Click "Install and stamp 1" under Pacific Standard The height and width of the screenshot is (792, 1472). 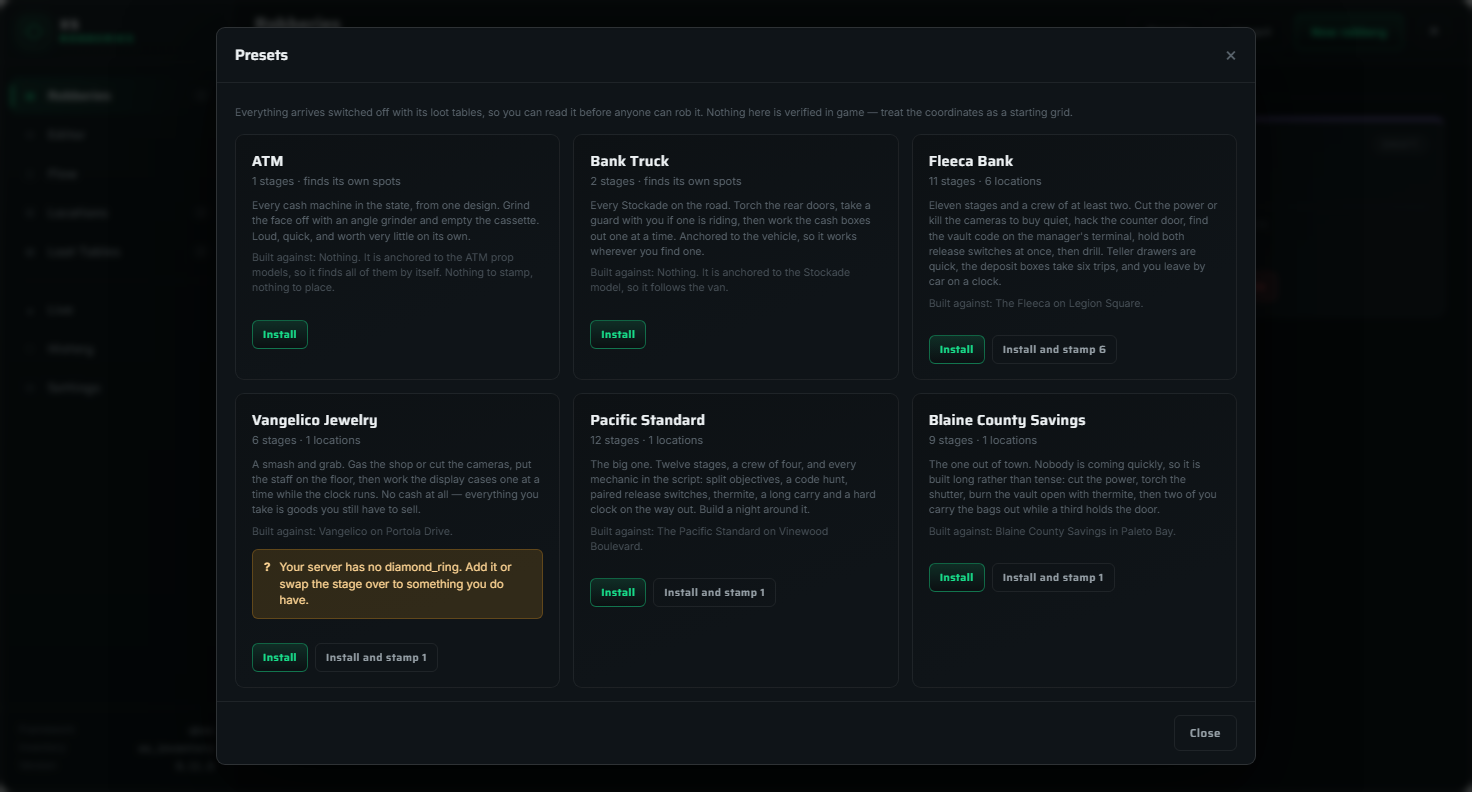(x=714, y=592)
